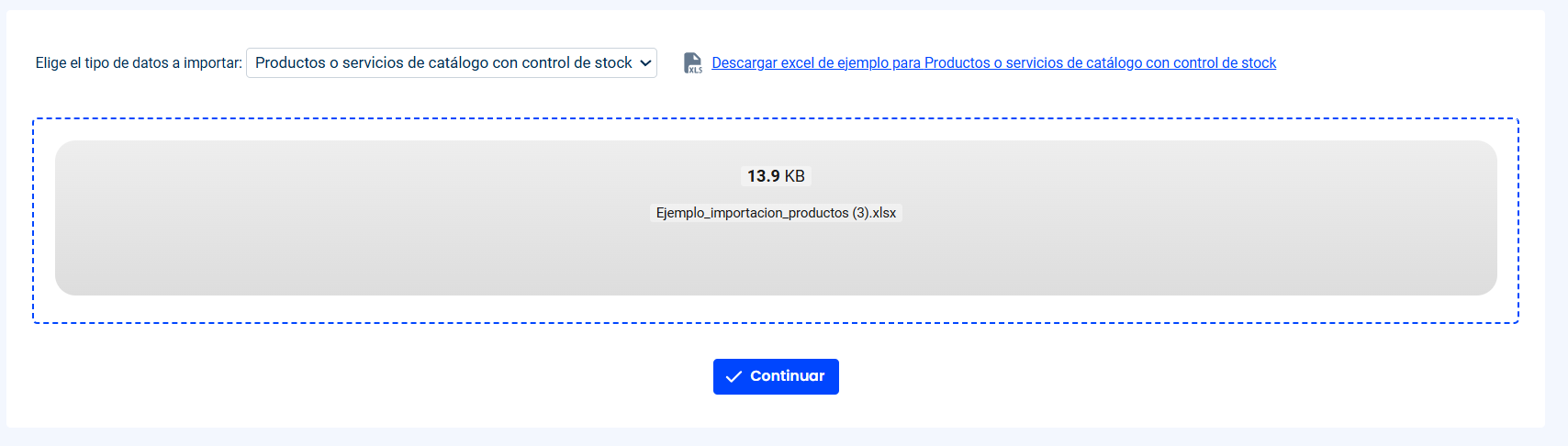1568x446 pixels.
Task: Click the 'Elige el tipo de datos a importar' label
Action: point(139,62)
